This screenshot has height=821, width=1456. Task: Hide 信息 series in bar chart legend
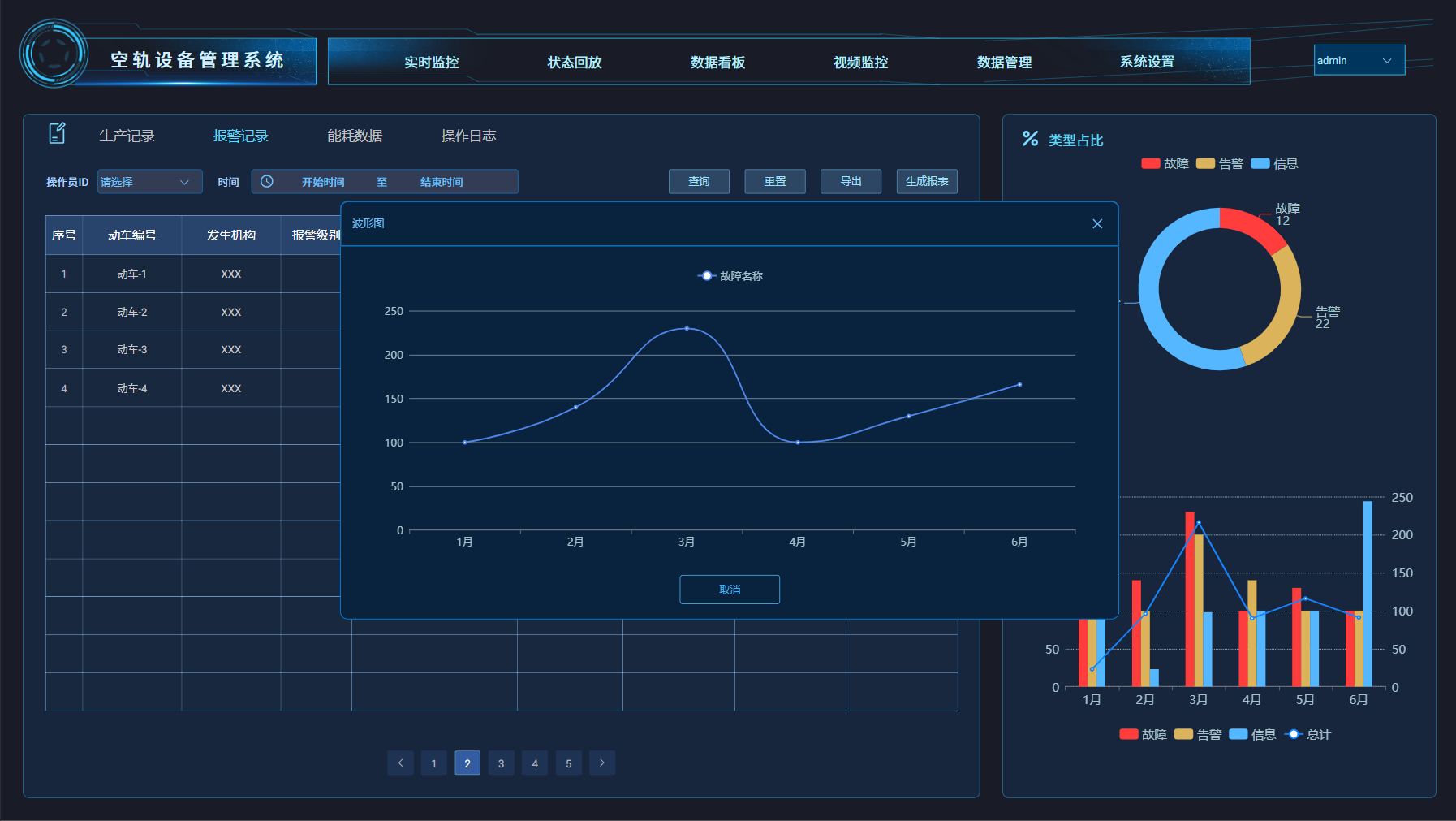[1252, 735]
